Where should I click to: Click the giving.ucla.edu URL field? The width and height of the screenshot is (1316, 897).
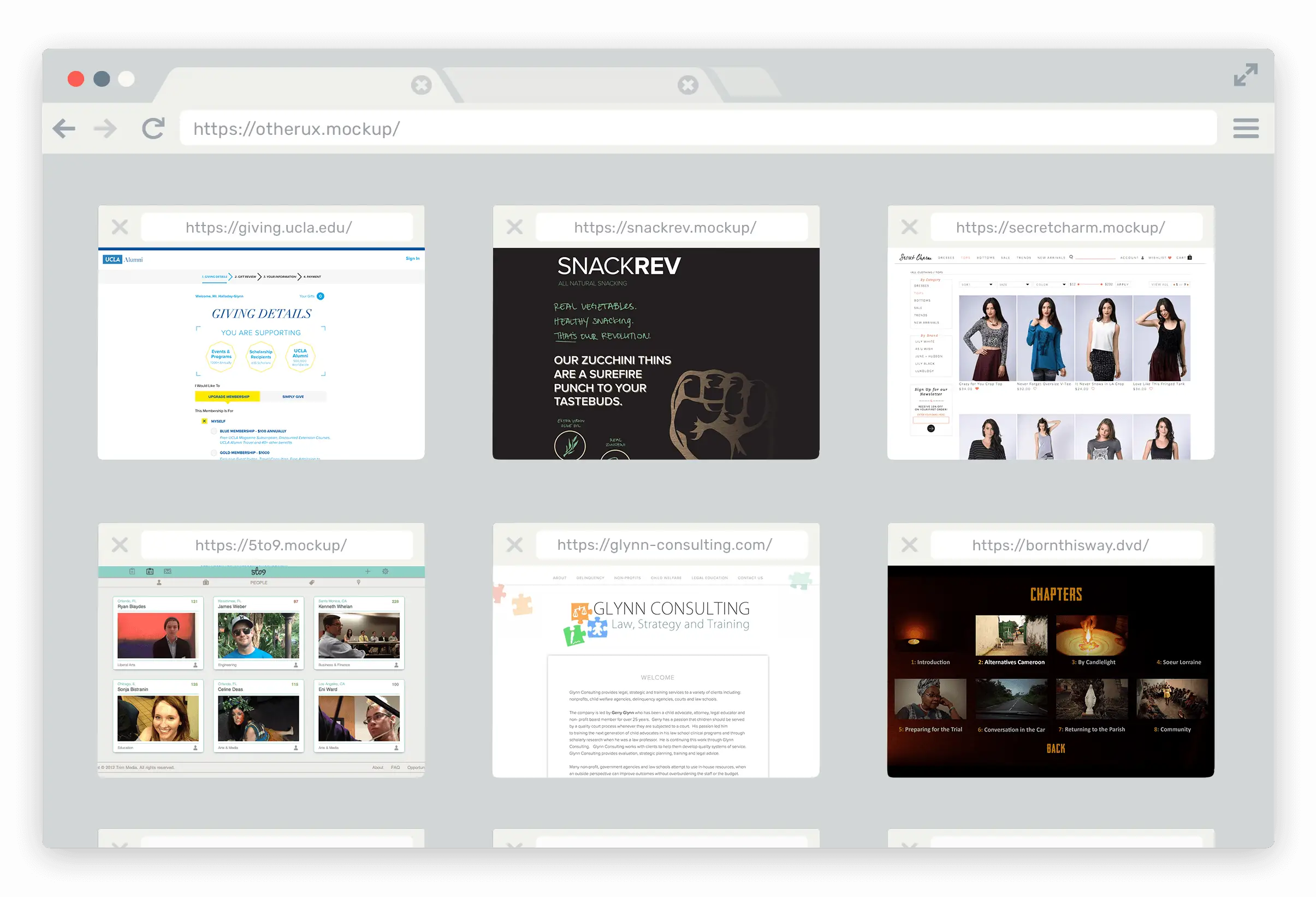(276, 227)
